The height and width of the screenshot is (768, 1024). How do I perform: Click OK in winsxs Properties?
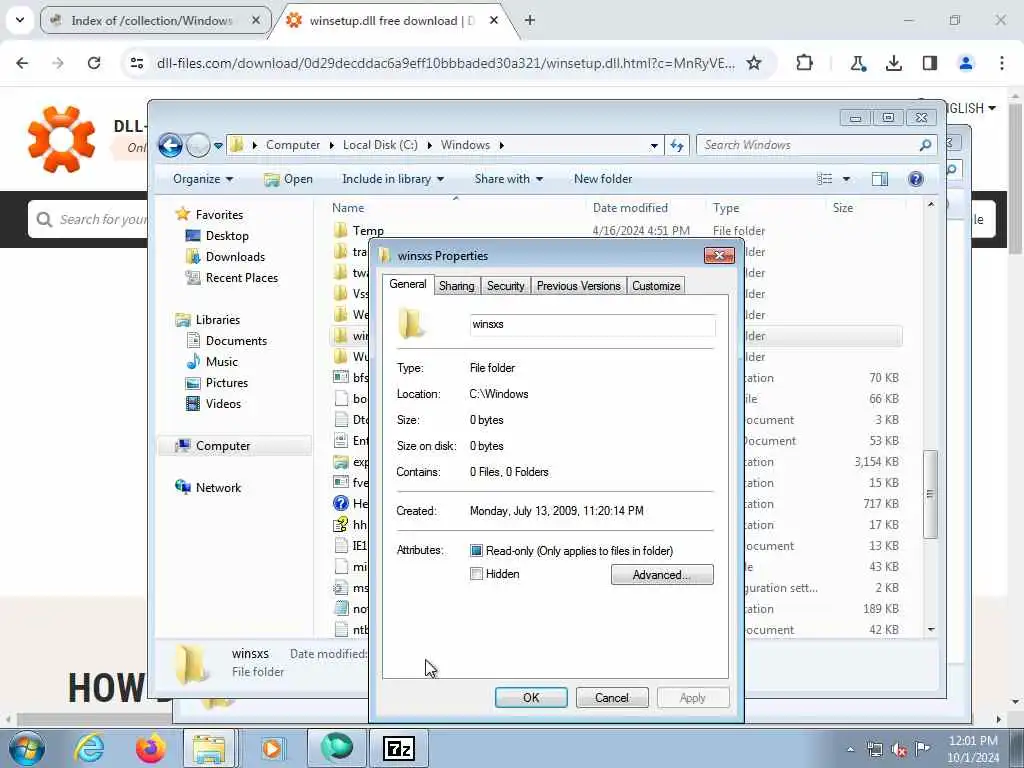pos(531,697)
